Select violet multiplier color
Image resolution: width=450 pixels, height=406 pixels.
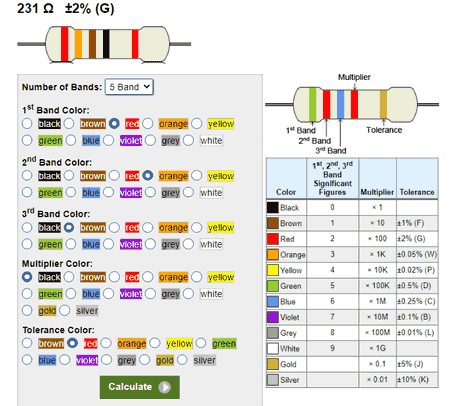coord(108,294)
